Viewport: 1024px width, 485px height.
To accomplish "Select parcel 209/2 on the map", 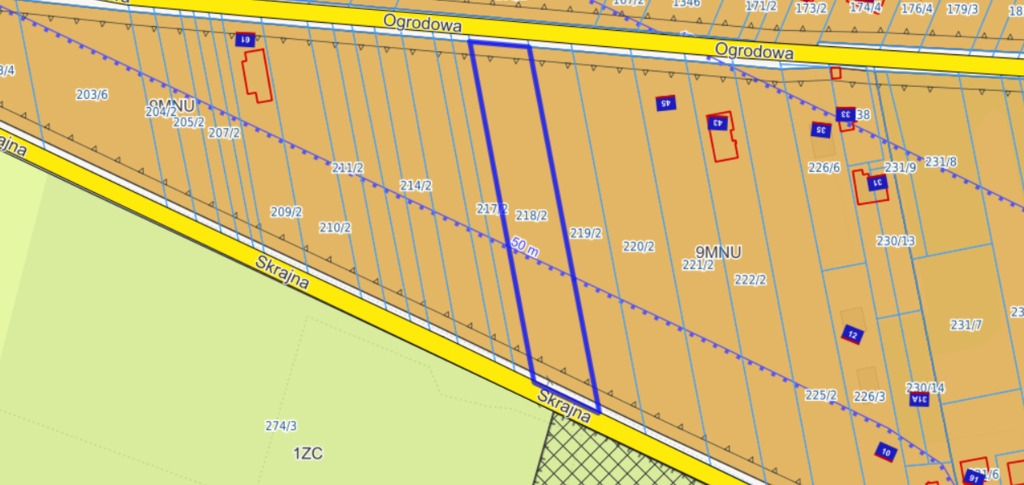I will click(286, 212).
